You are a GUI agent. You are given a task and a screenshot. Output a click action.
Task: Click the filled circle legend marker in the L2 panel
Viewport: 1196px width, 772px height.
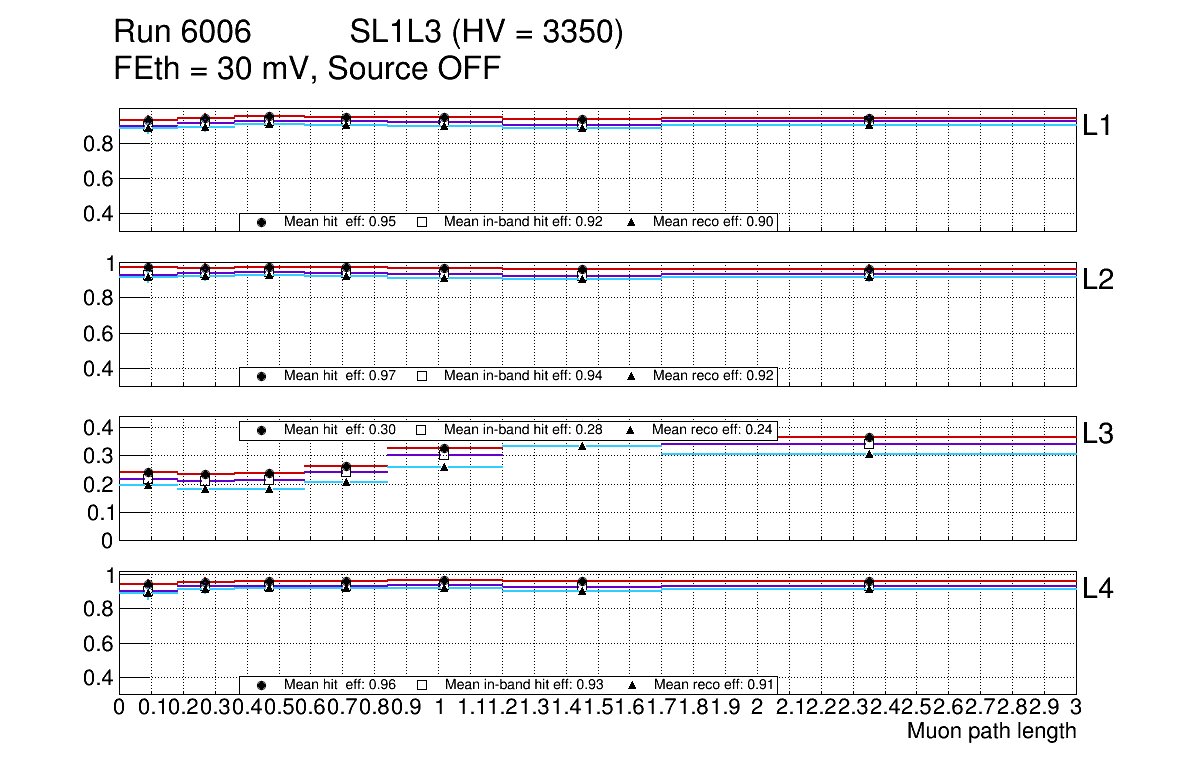[262, 376]
